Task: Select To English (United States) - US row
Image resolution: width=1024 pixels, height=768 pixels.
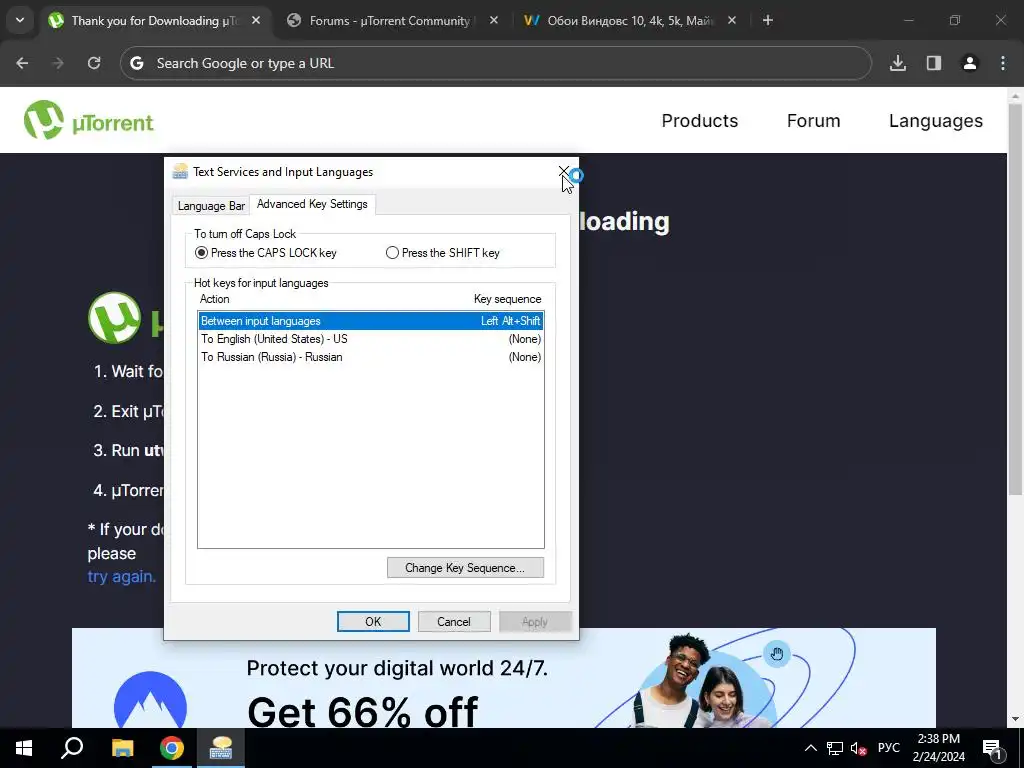Action: pyautogui.click(x=370, y=339)
